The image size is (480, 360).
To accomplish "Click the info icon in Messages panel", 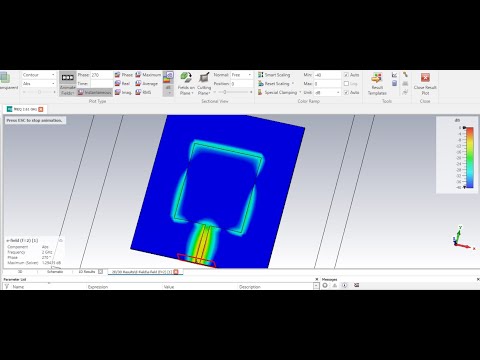I will coord(345,285).
